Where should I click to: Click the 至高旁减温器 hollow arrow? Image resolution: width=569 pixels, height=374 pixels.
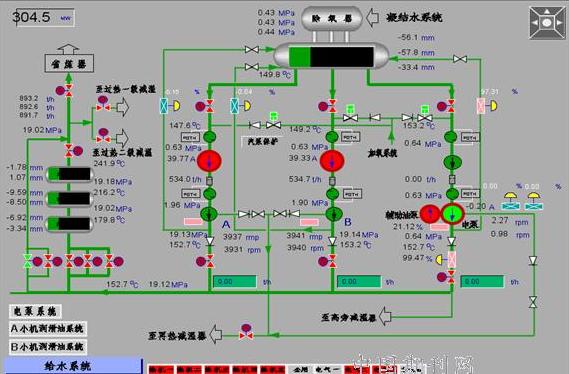385,316
